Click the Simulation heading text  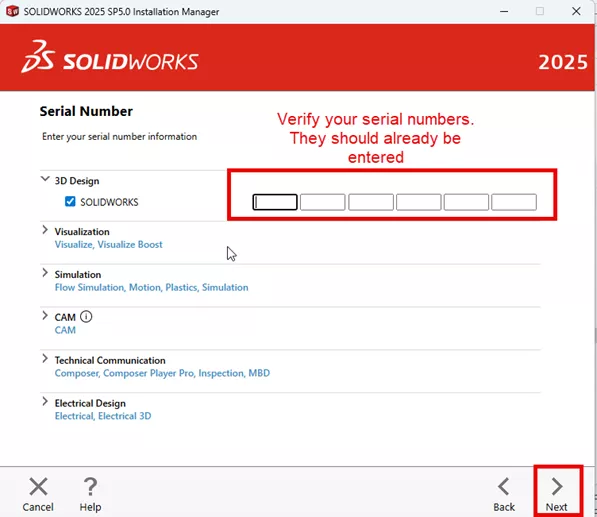coord(78,274)
